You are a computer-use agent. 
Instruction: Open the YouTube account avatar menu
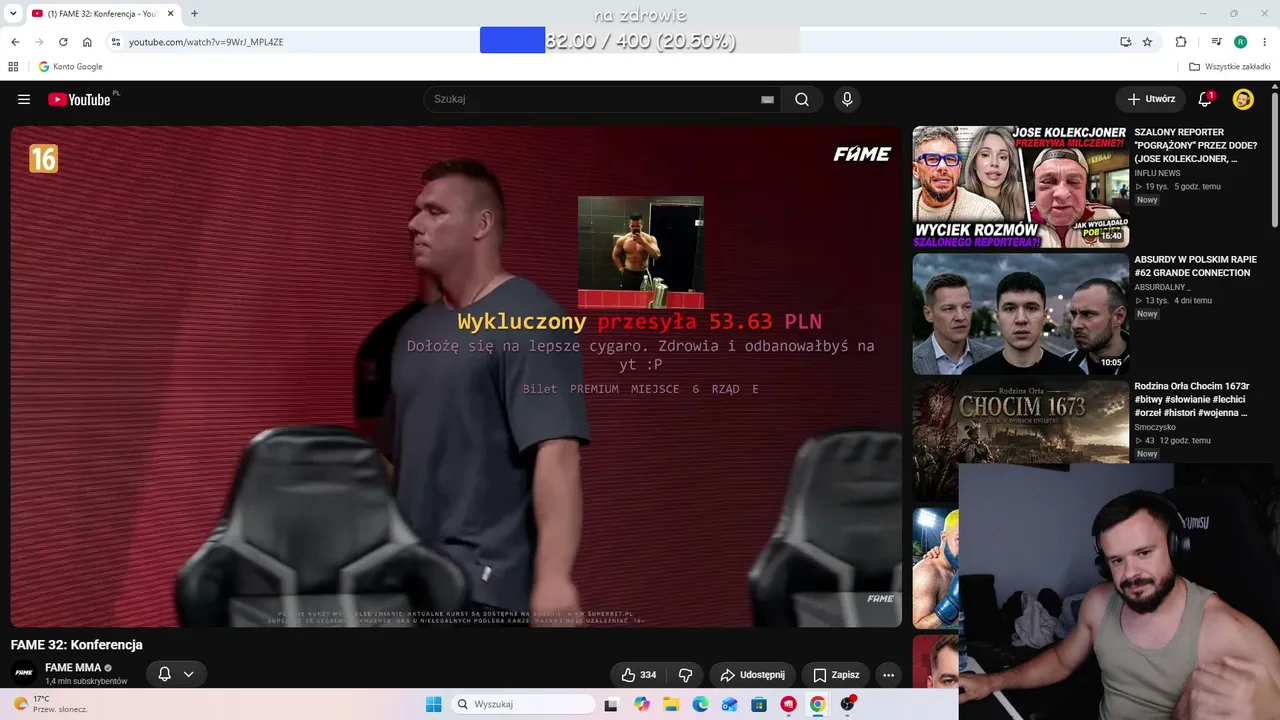pyautogui.click(x=1243, y=99)
